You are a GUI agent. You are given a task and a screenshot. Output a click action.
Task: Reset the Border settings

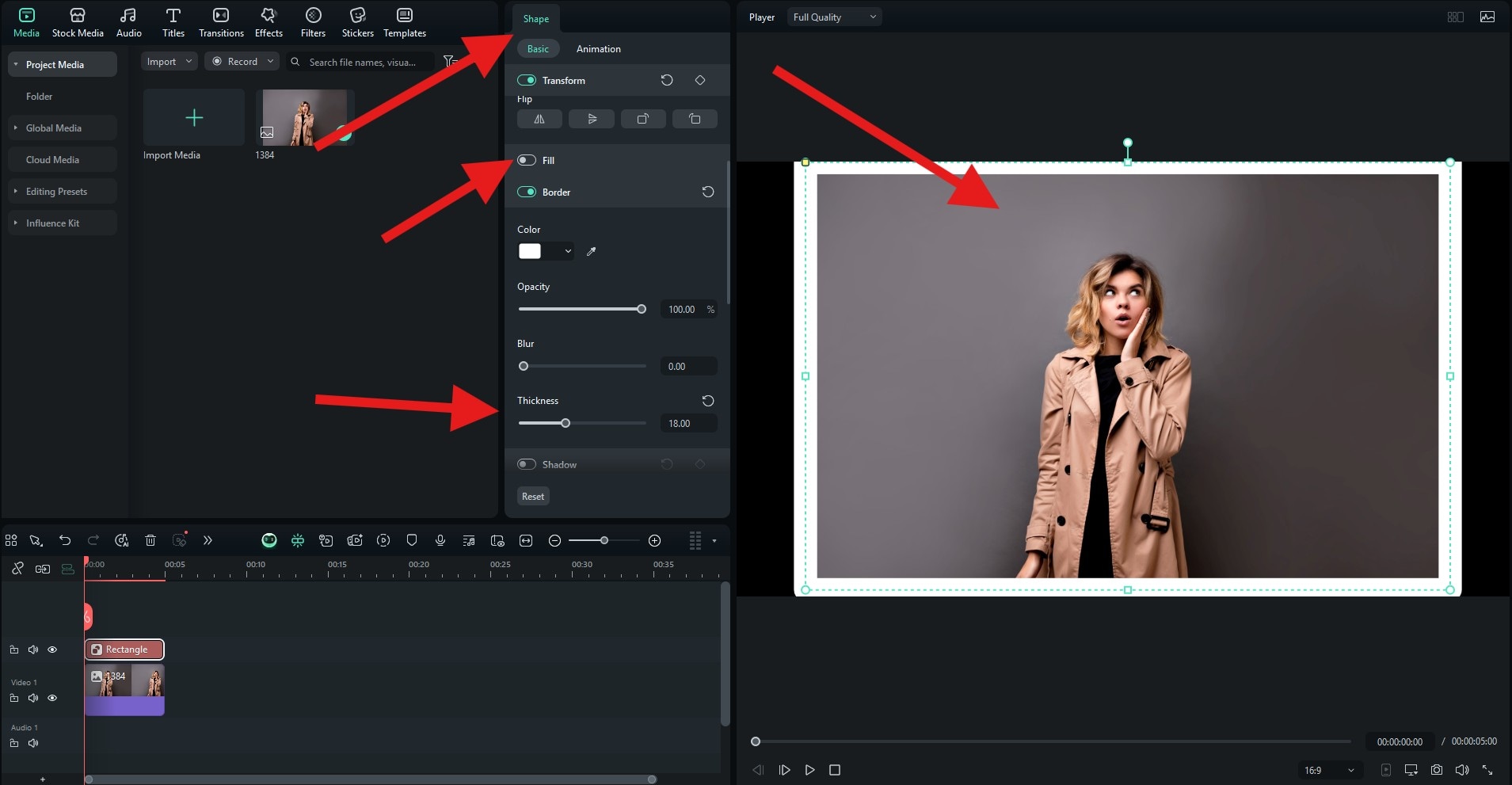(708, 192)
